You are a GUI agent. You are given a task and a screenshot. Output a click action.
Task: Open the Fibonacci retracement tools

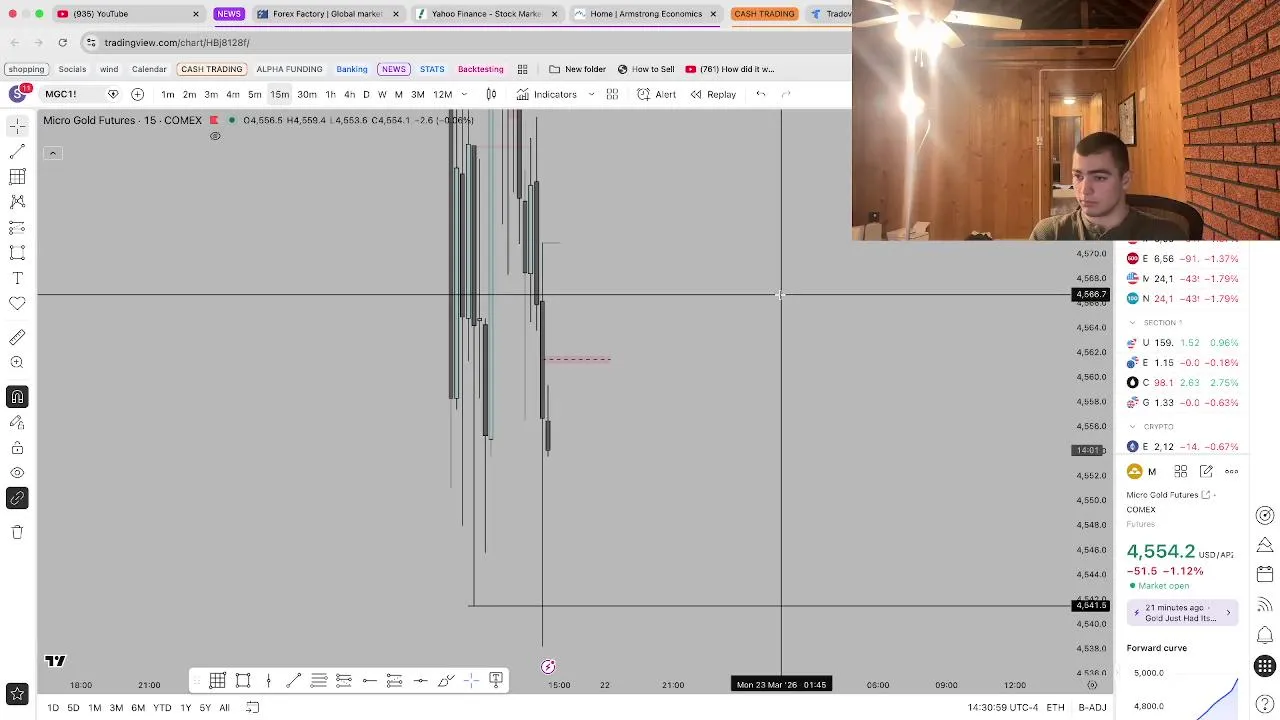click(x=17, y=177)
